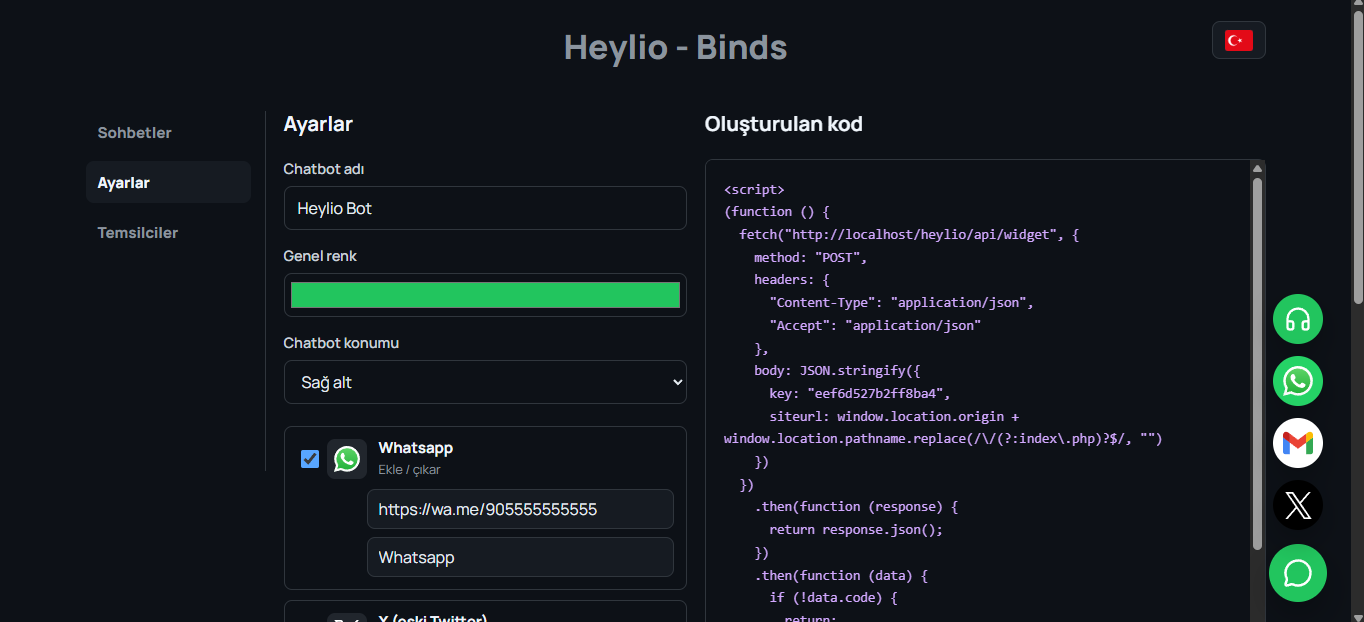1364x622 pixels.
Task: Click the return response.json() code line
Action: (x=856, y=530)
